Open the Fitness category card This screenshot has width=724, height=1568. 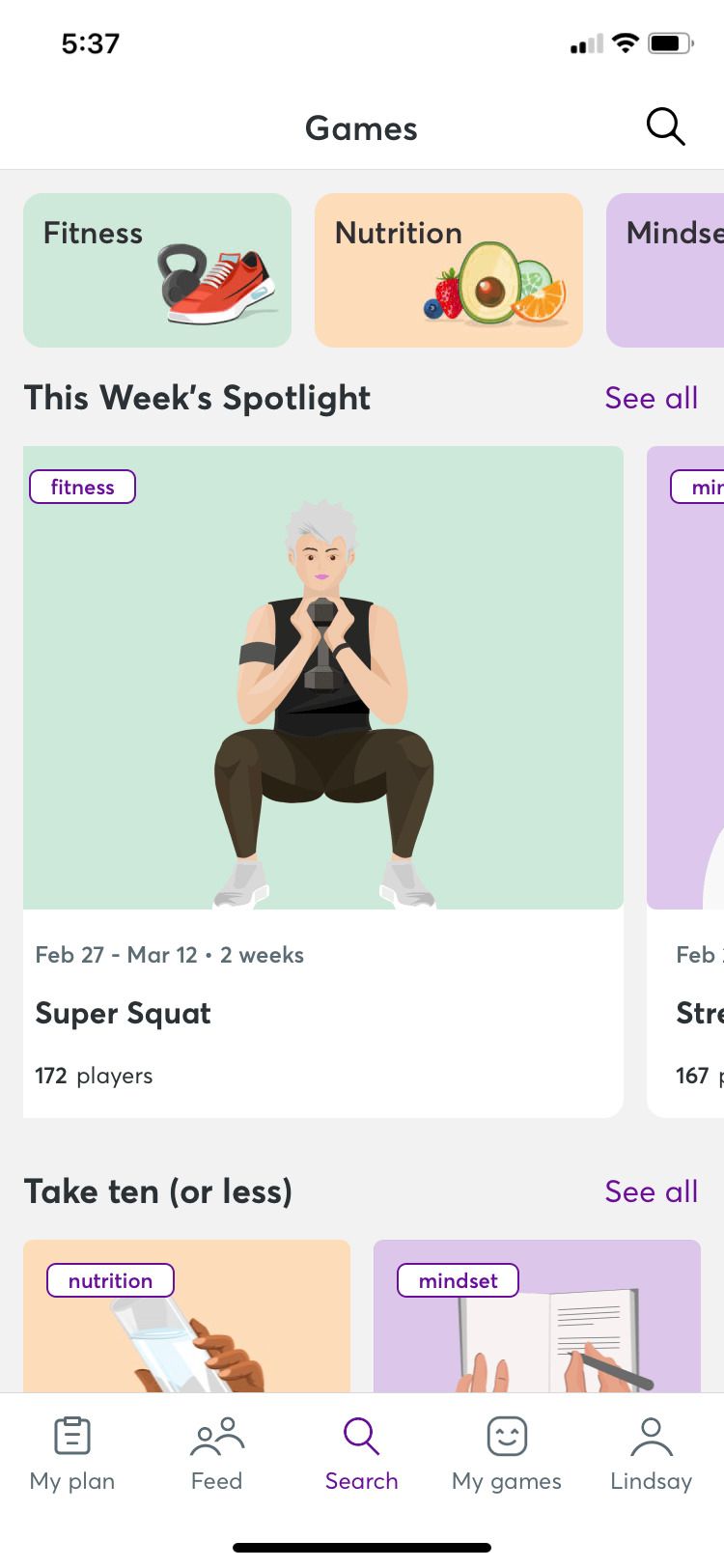(x=157, y=270)
